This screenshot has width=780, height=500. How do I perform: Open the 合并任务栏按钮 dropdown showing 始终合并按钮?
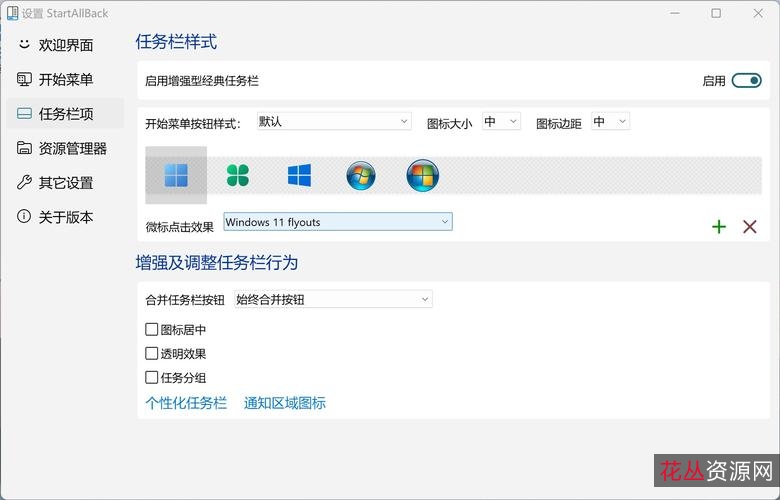point(333,299)
